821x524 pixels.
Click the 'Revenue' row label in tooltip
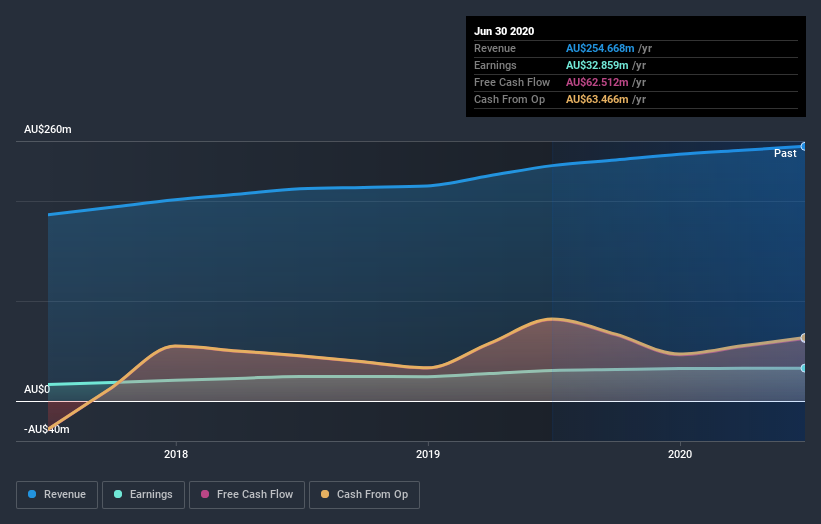point(495,48)
